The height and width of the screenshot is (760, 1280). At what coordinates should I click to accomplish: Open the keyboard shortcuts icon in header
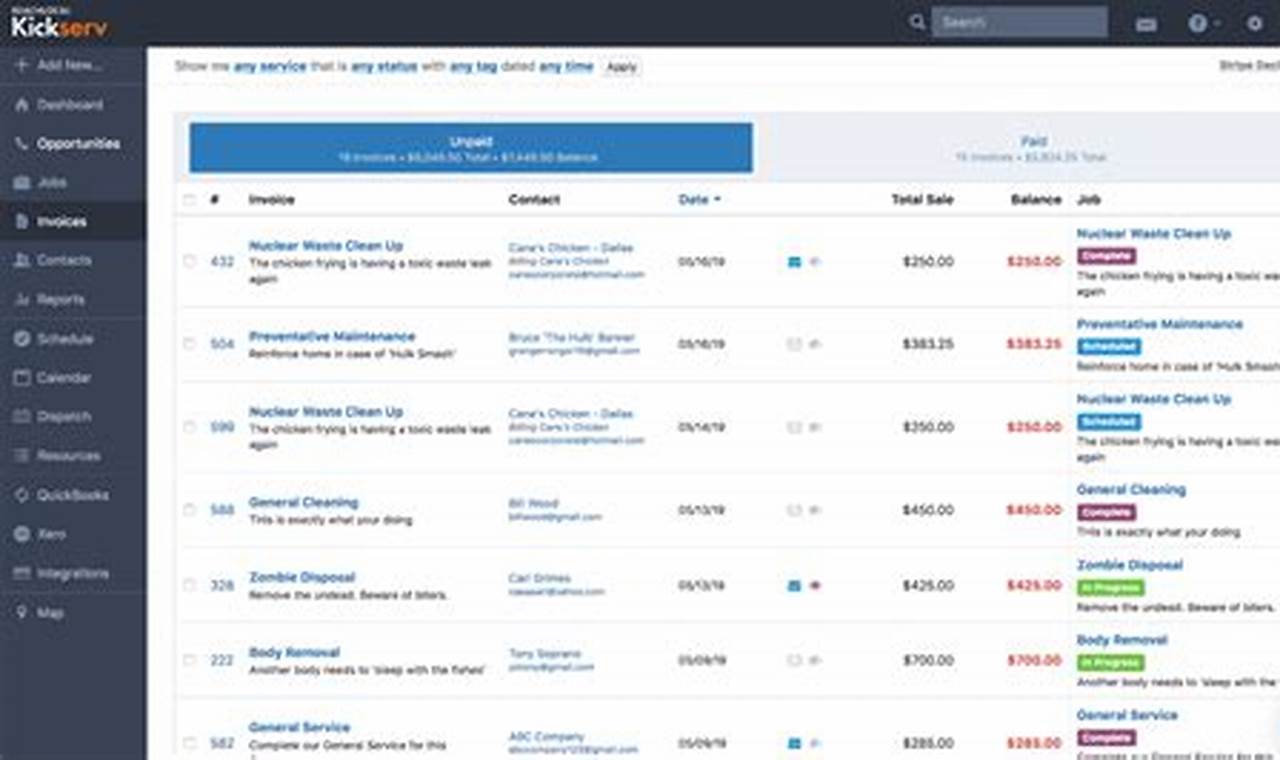coord(1146,23)
